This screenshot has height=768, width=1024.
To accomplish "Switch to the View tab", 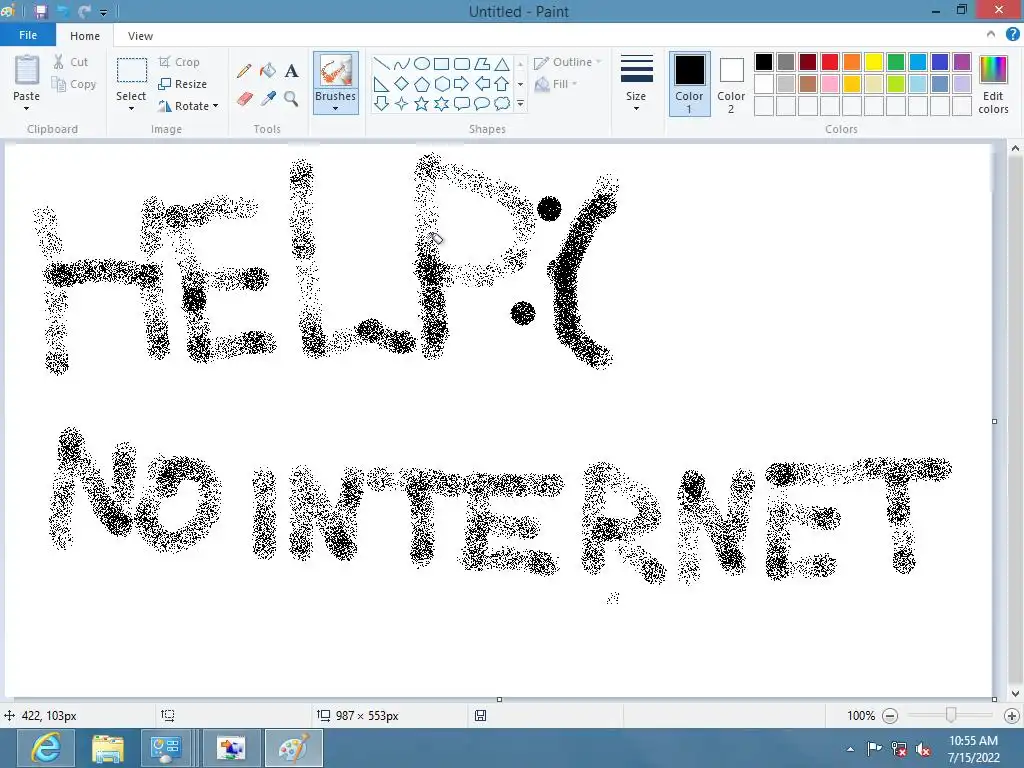I will point(140,36).
